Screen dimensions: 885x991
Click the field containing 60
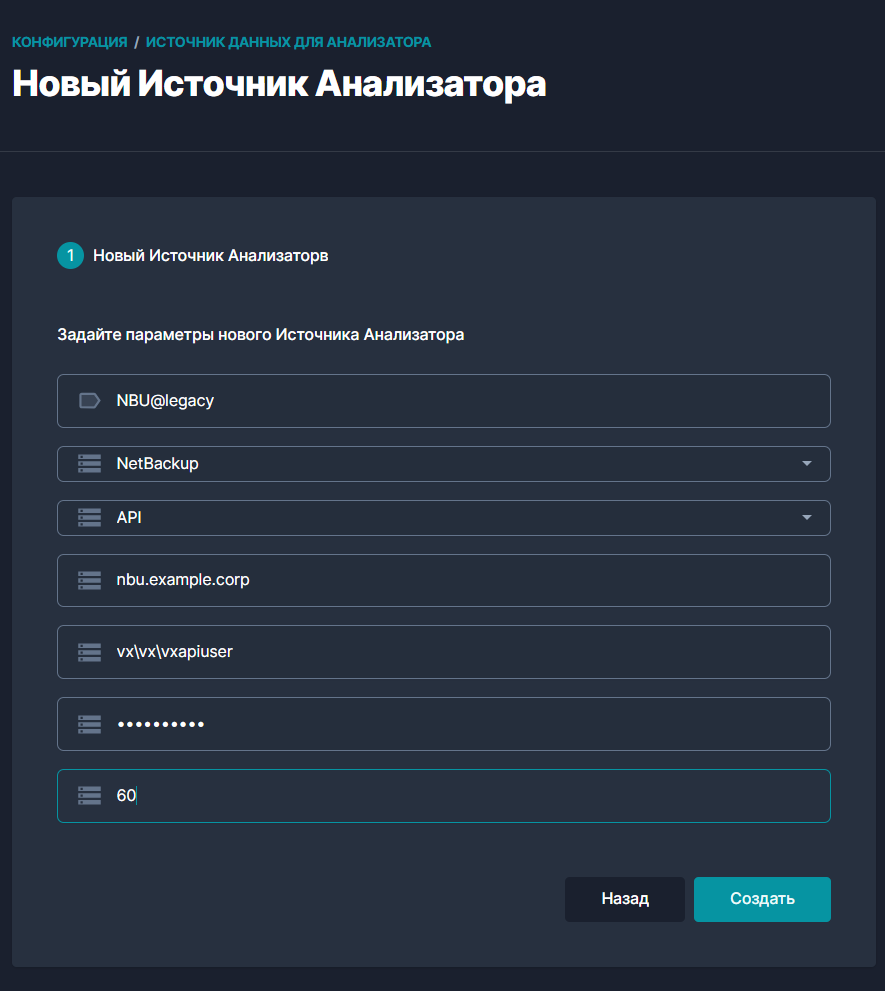click(x=460, y=796)
